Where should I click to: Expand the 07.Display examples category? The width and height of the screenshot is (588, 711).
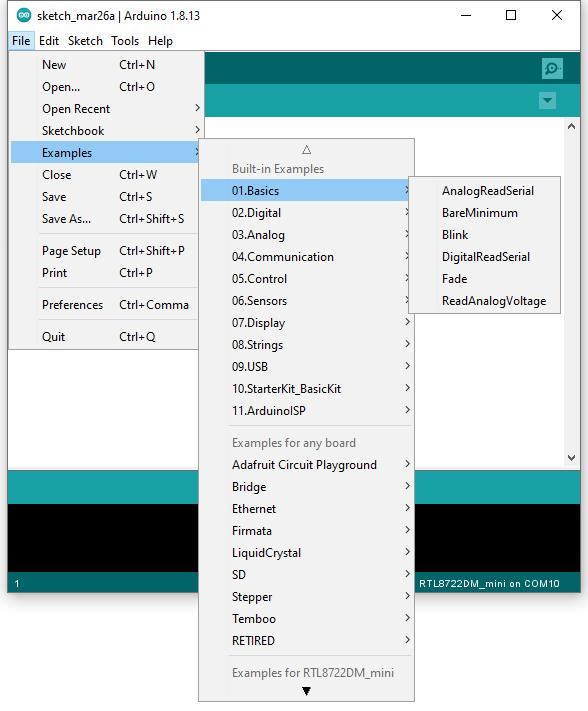[306, 322]
